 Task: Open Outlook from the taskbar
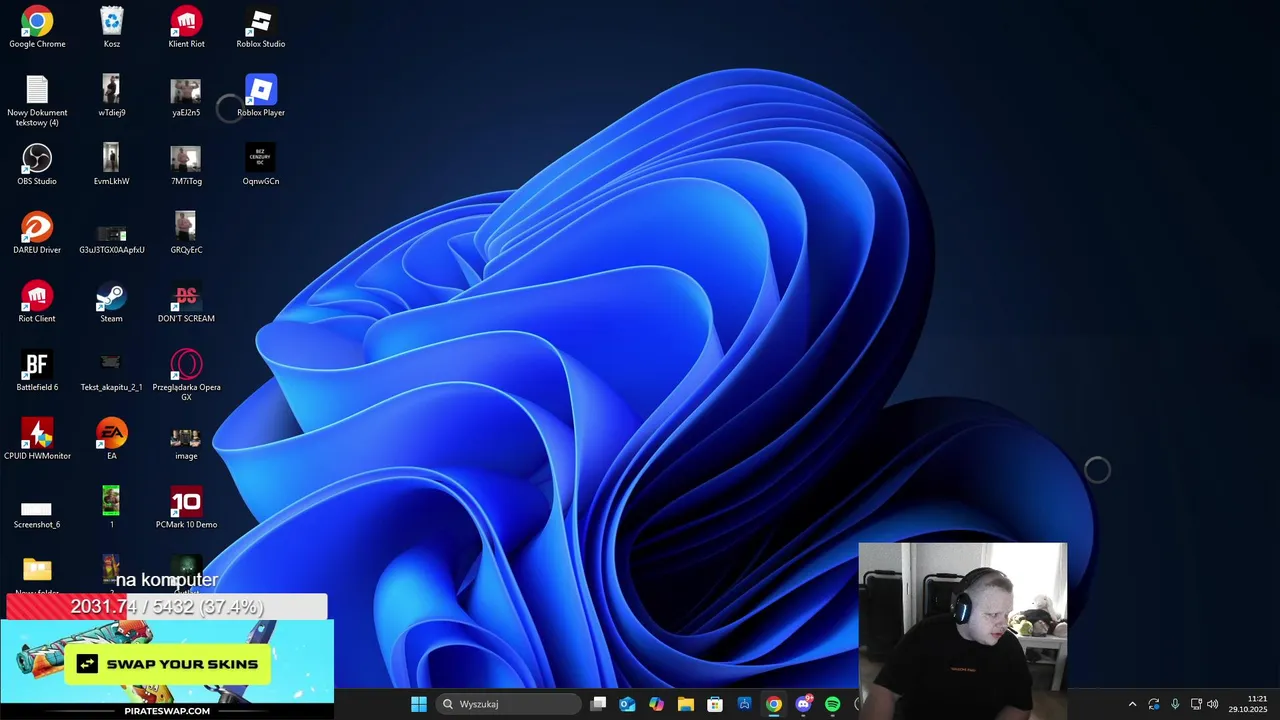pos(627,704)
